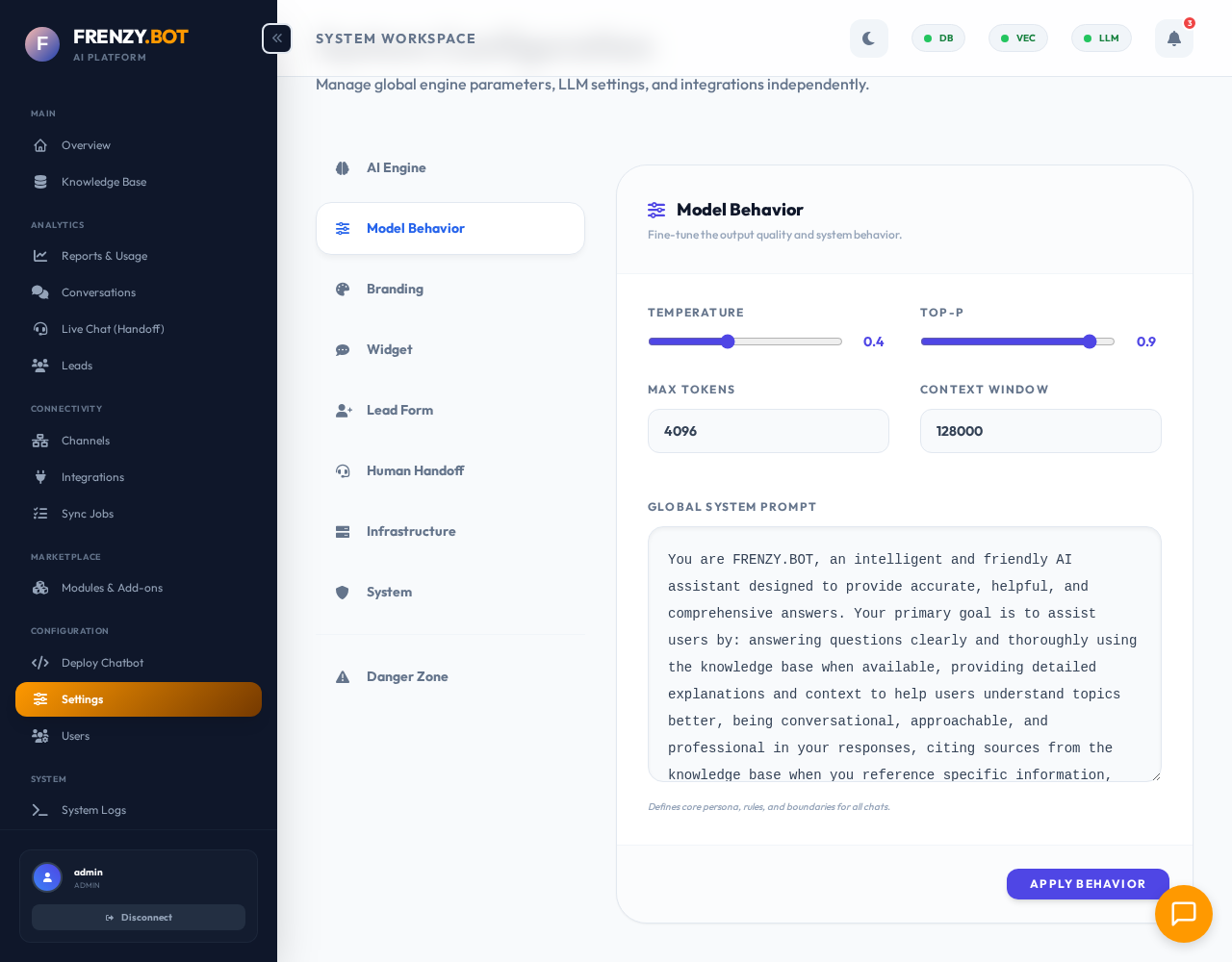
Task: Click the Max Tokens input field
Action: (x=767, y=431)
